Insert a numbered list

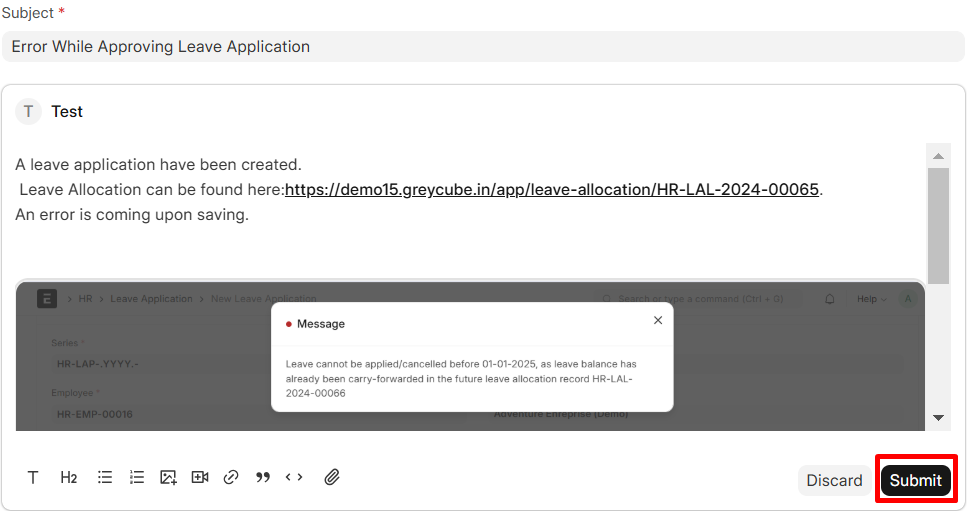[137, 477]
